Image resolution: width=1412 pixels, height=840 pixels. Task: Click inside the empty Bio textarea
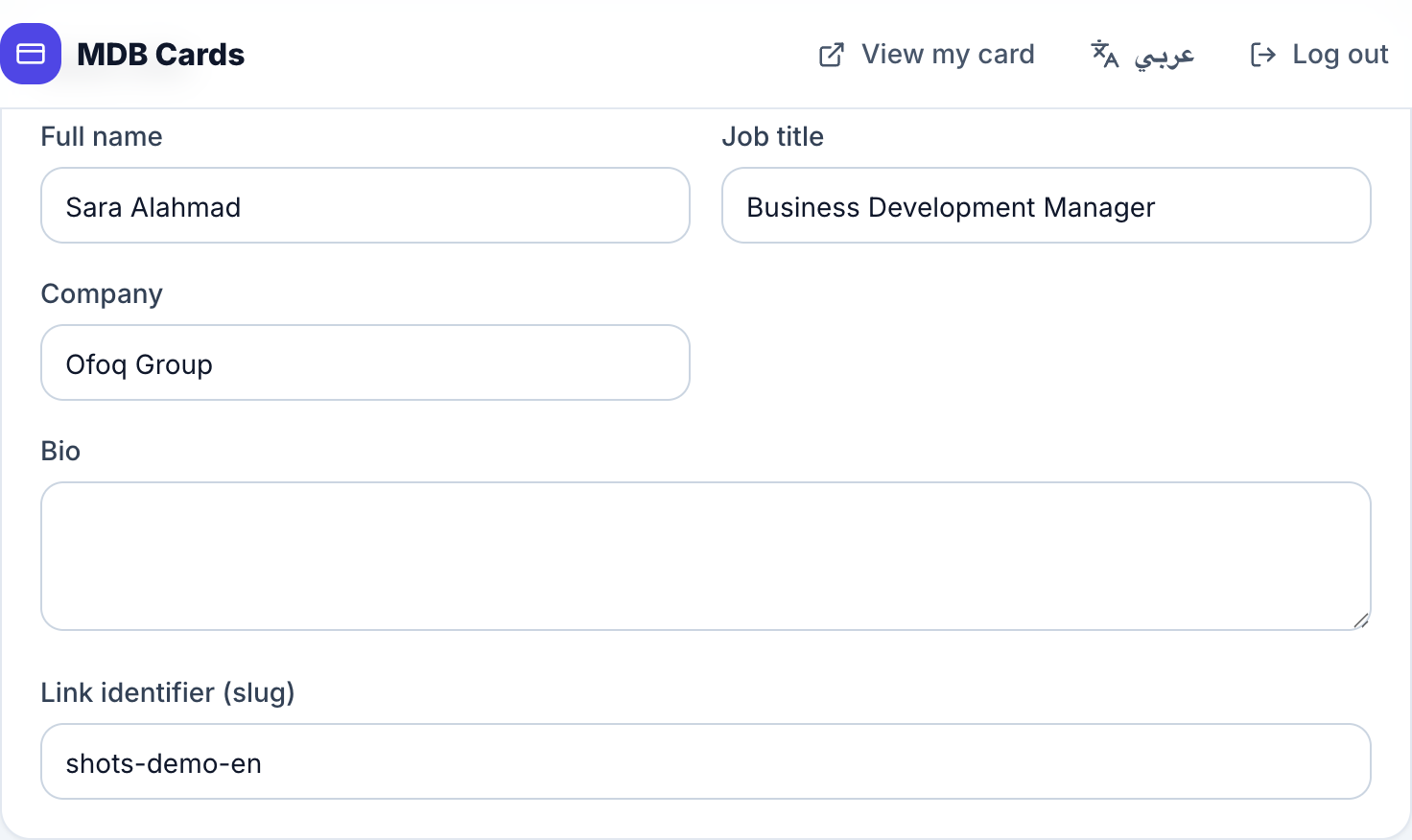point(706,556)
